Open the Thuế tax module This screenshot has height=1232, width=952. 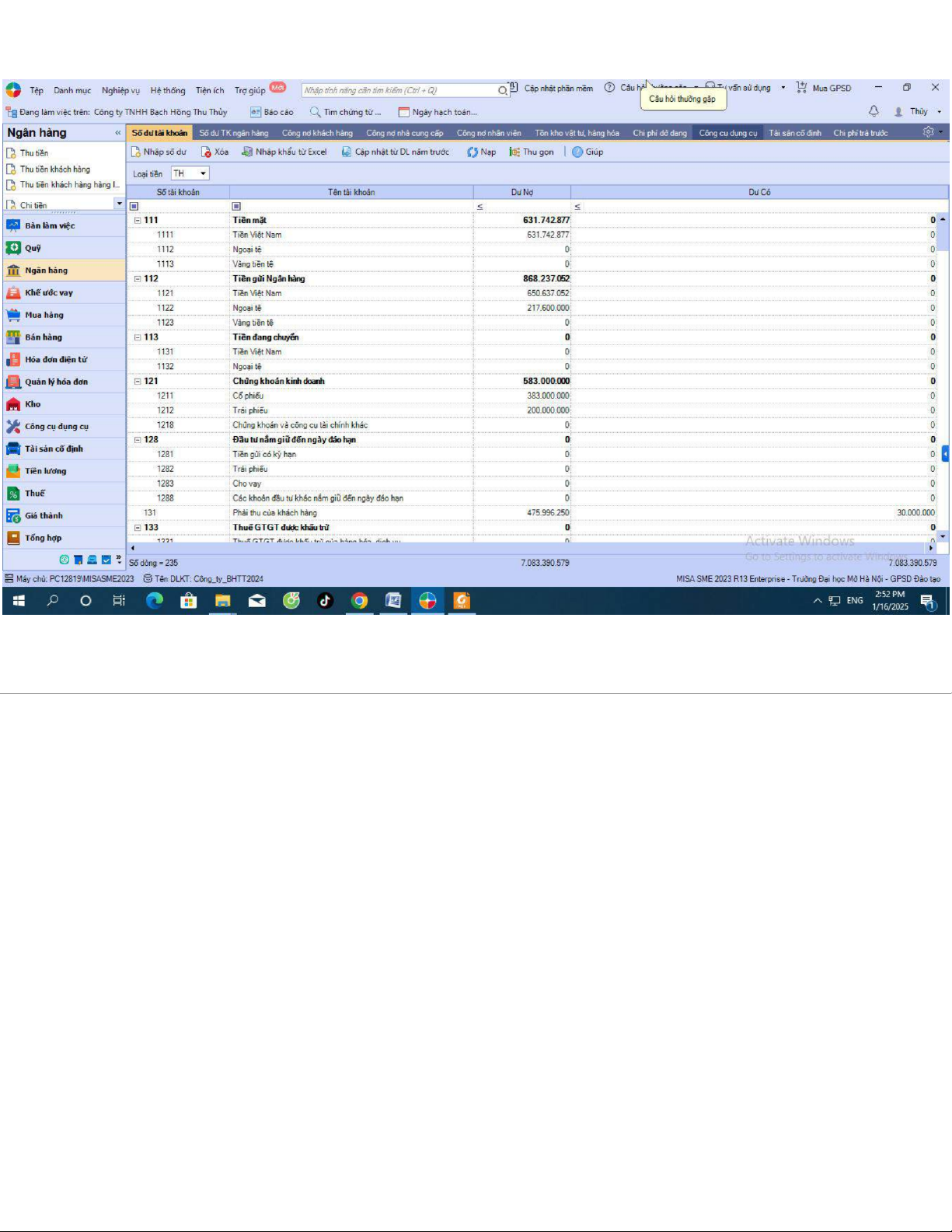click(35, 494)
